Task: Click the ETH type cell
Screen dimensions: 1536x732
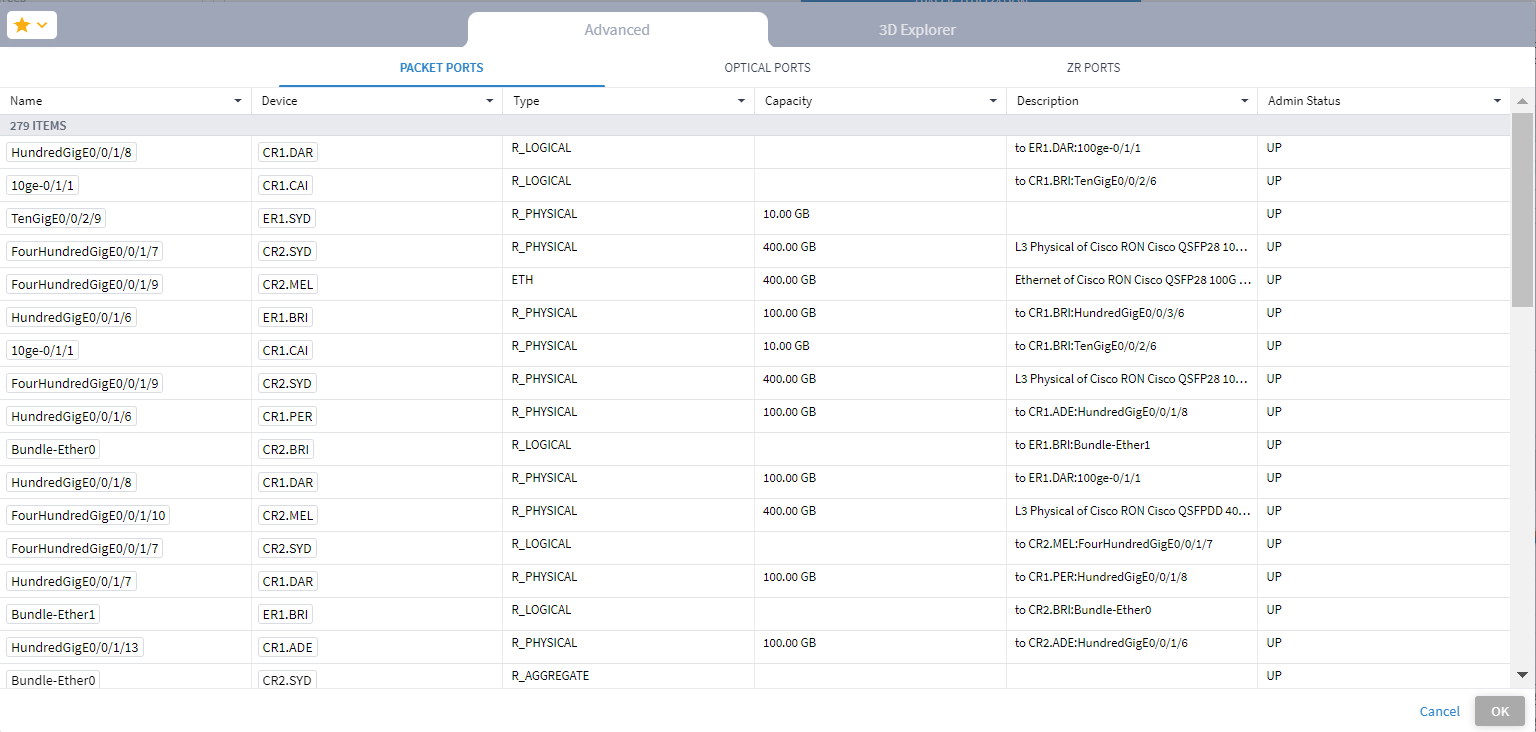Action: click(521, 280)
